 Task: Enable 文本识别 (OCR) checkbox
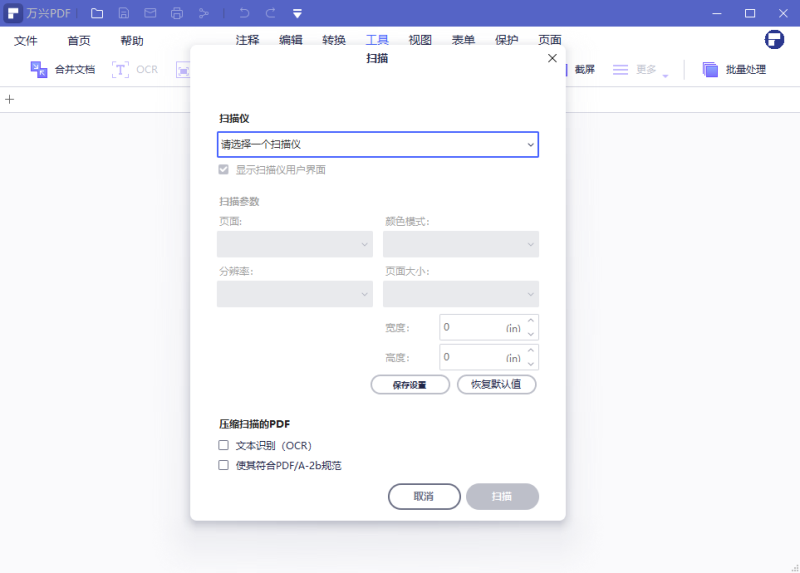pyautogui.click(x=223, y=445)
